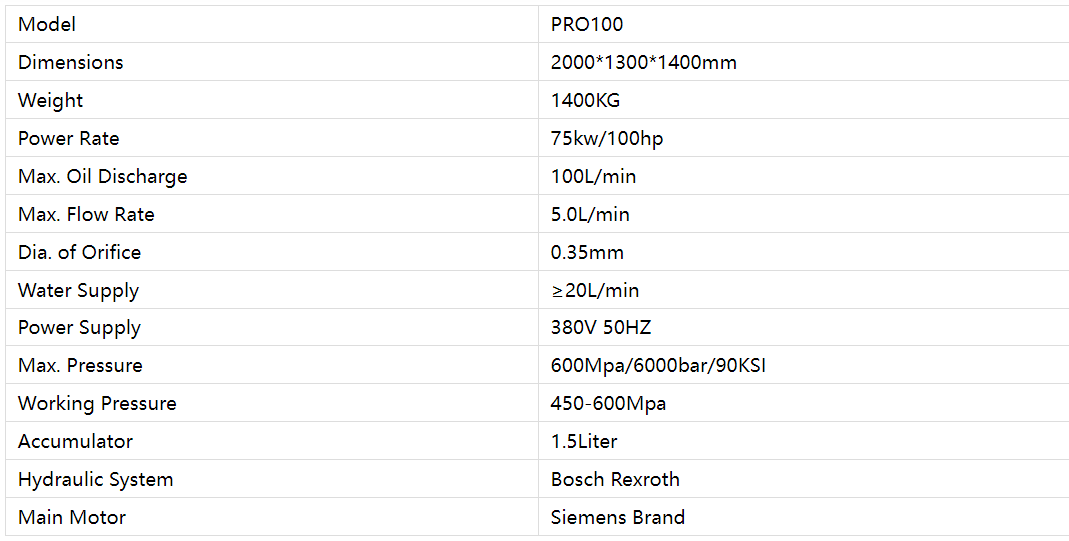Image resolution: width=1069 pixels, height=541 pixels.
Task: Click the Max. Oil Discharge label
Action: [x=103, y=176]
